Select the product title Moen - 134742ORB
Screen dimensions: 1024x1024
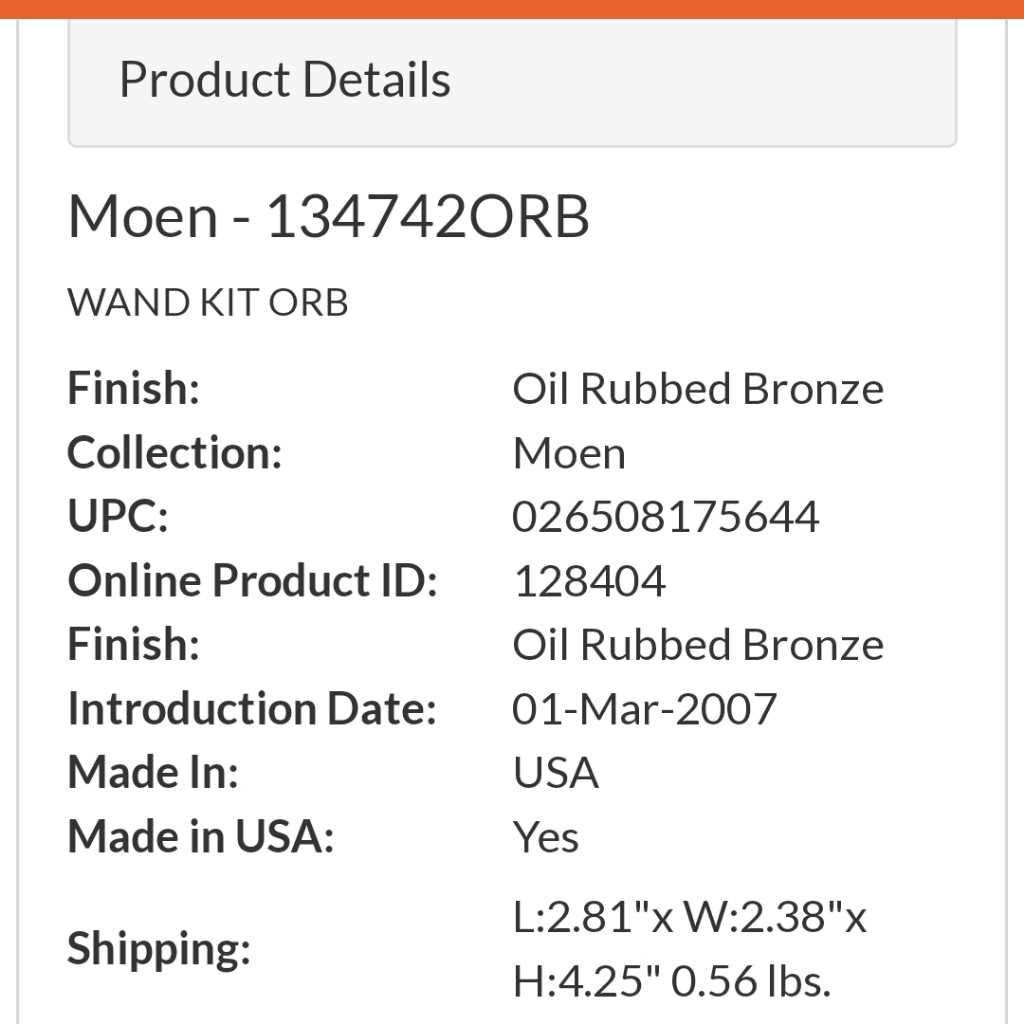(x=330, y=215)
